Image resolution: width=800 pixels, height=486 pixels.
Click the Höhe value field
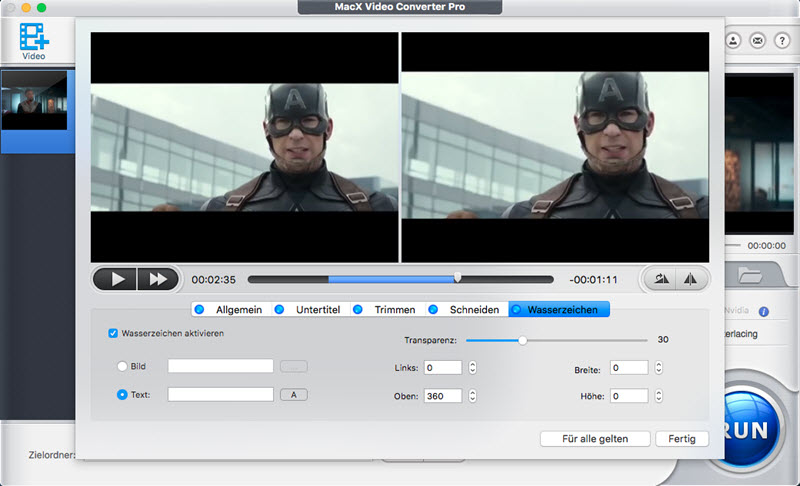pos(629,396)
